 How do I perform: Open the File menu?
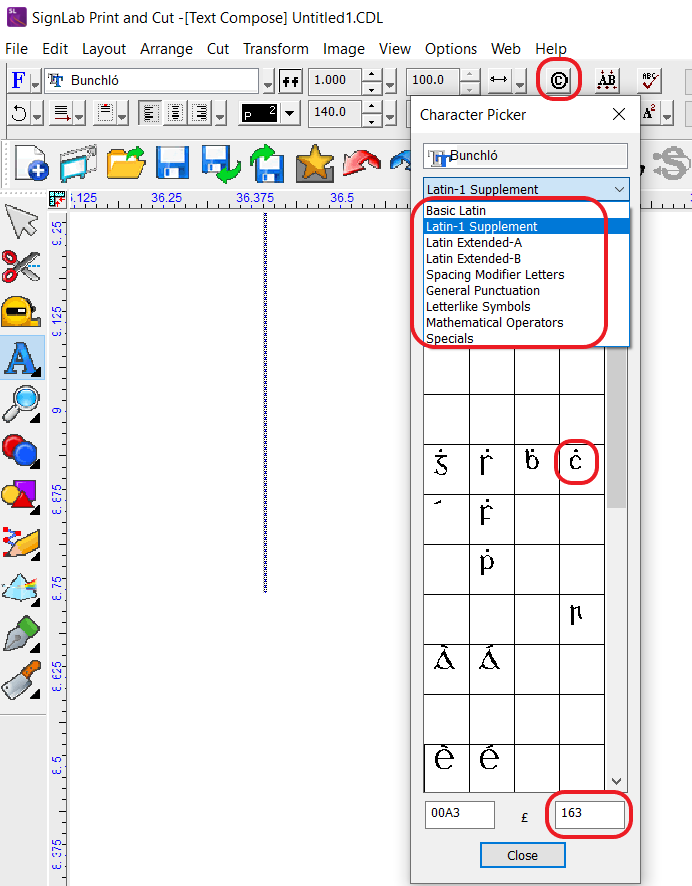click(16, 49)
